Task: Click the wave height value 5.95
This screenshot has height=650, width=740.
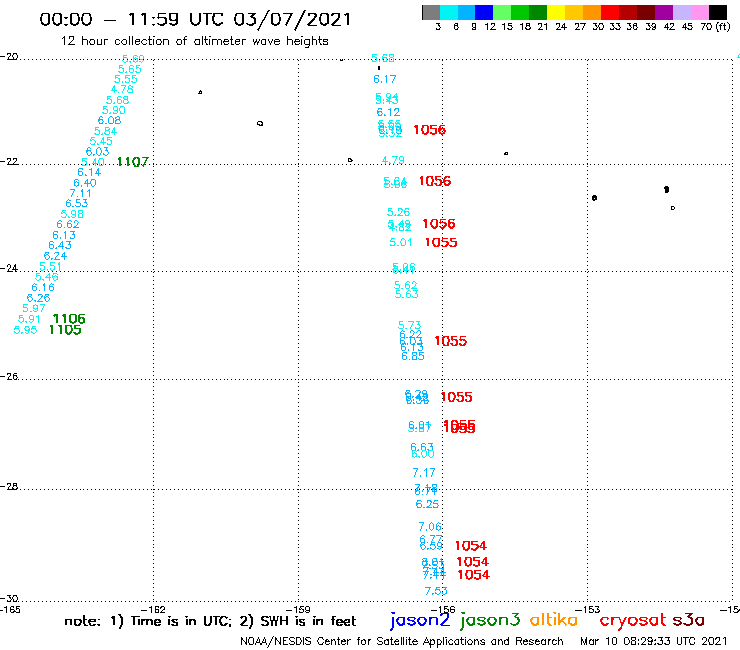Action: point(25,330)
